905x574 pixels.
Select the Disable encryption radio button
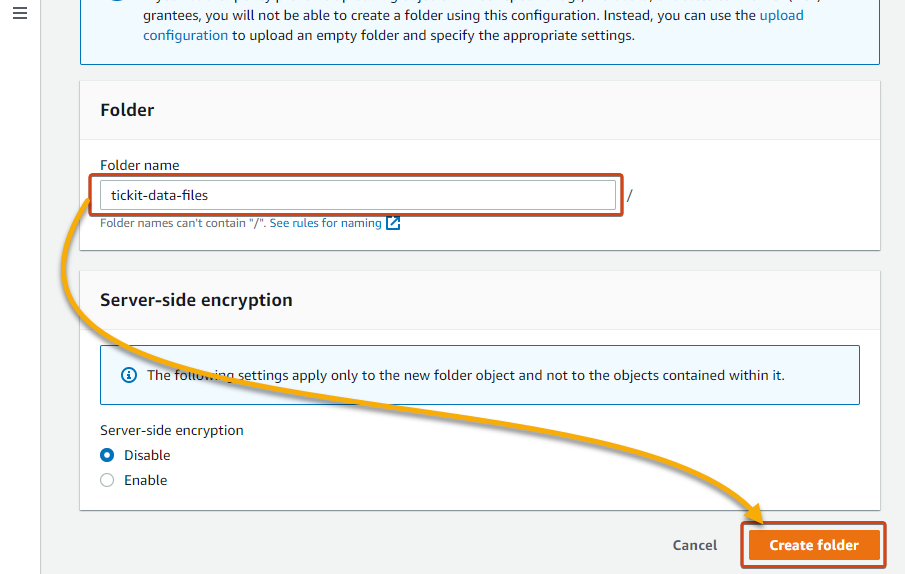point(107,455)
